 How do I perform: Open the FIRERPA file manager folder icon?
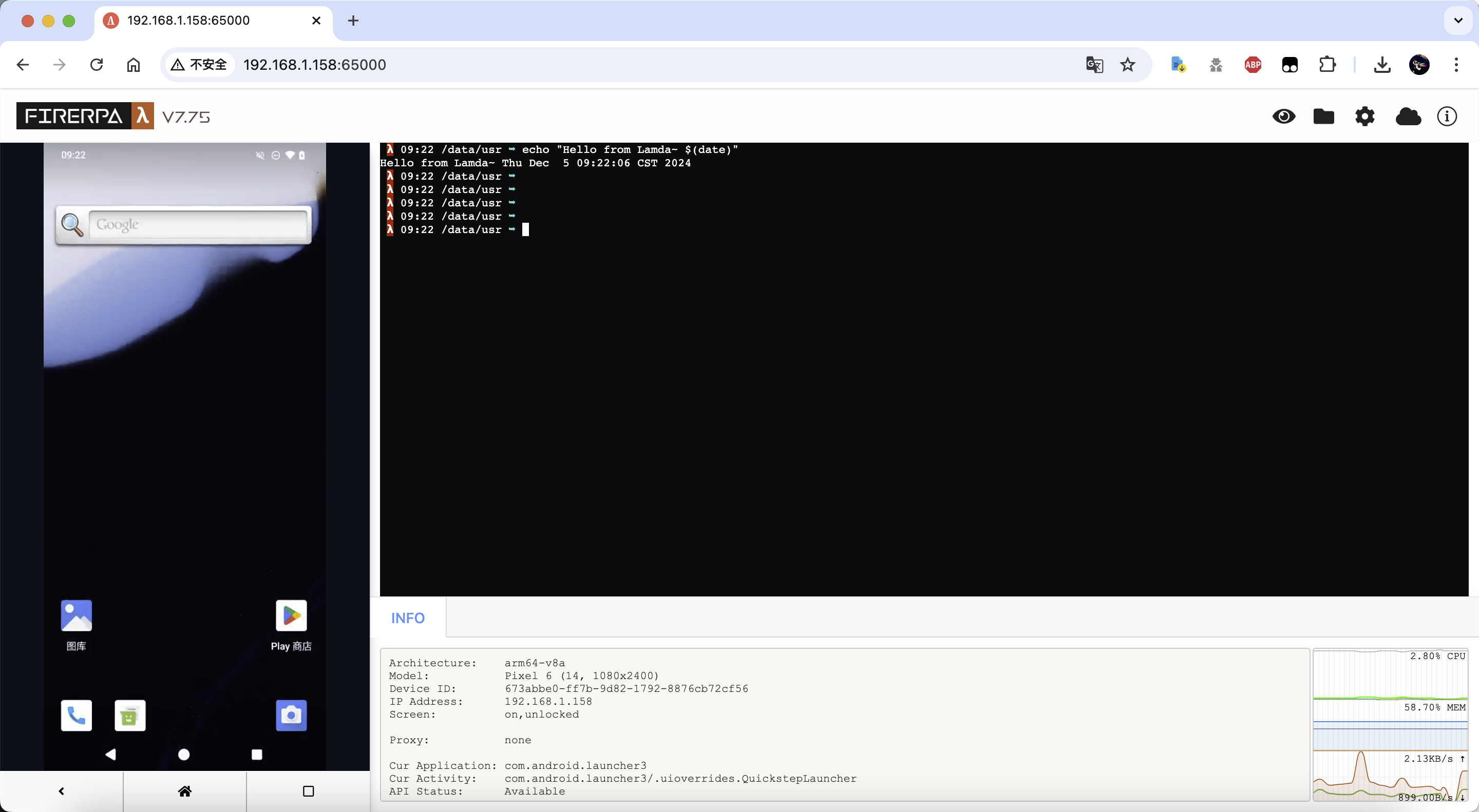click(x=1324, y=116)
